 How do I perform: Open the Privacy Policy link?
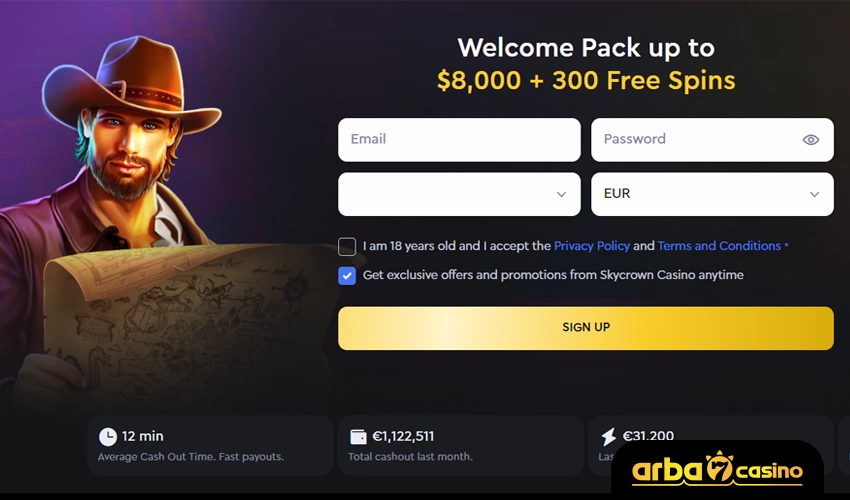pos(591,246)
